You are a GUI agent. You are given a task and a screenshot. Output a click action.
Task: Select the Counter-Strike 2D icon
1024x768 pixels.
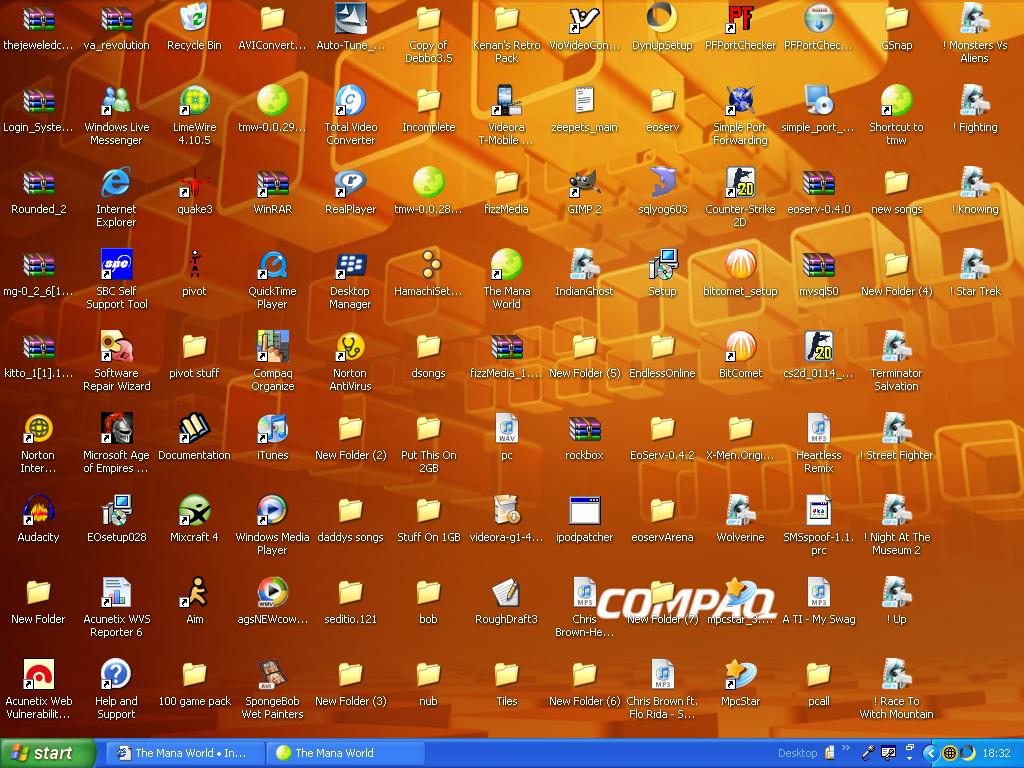pos(741,182)
